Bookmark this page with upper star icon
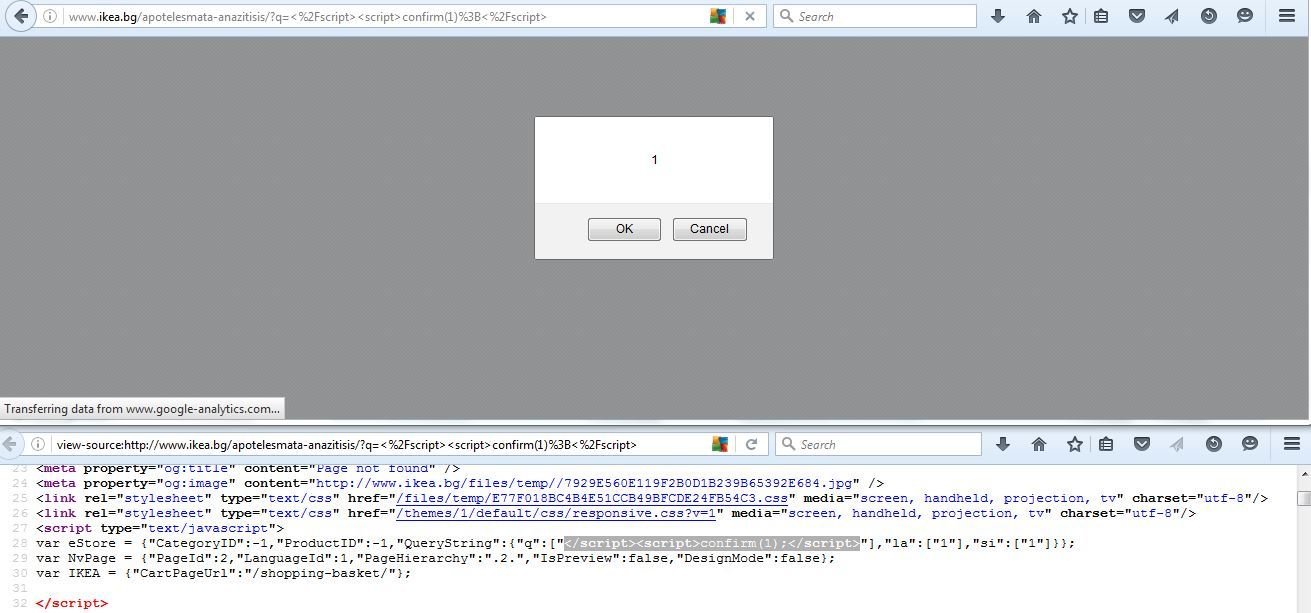1311x613 pixels. click(x=1070, y=16)
